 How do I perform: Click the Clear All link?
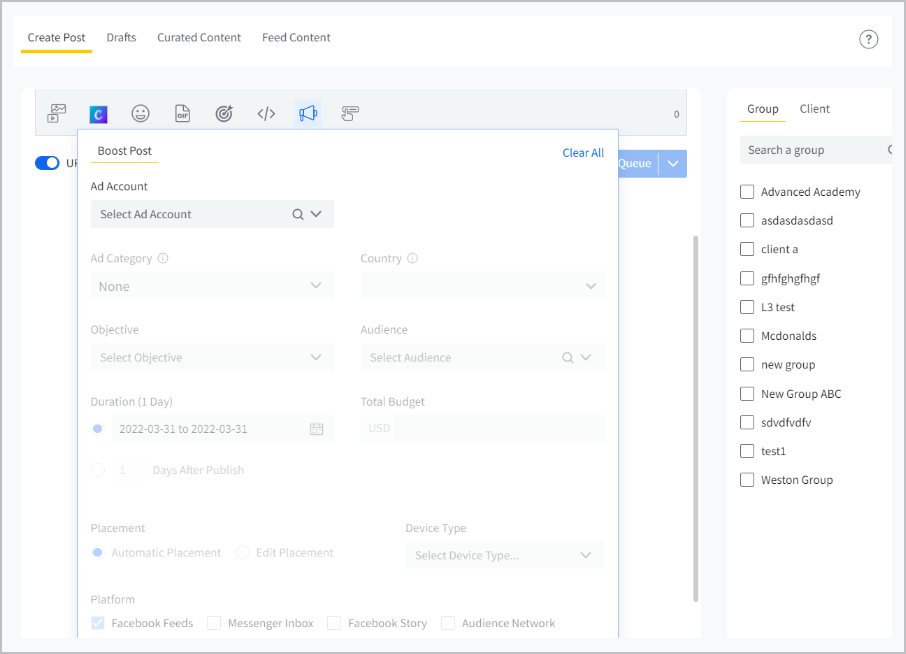coord(583,153)
